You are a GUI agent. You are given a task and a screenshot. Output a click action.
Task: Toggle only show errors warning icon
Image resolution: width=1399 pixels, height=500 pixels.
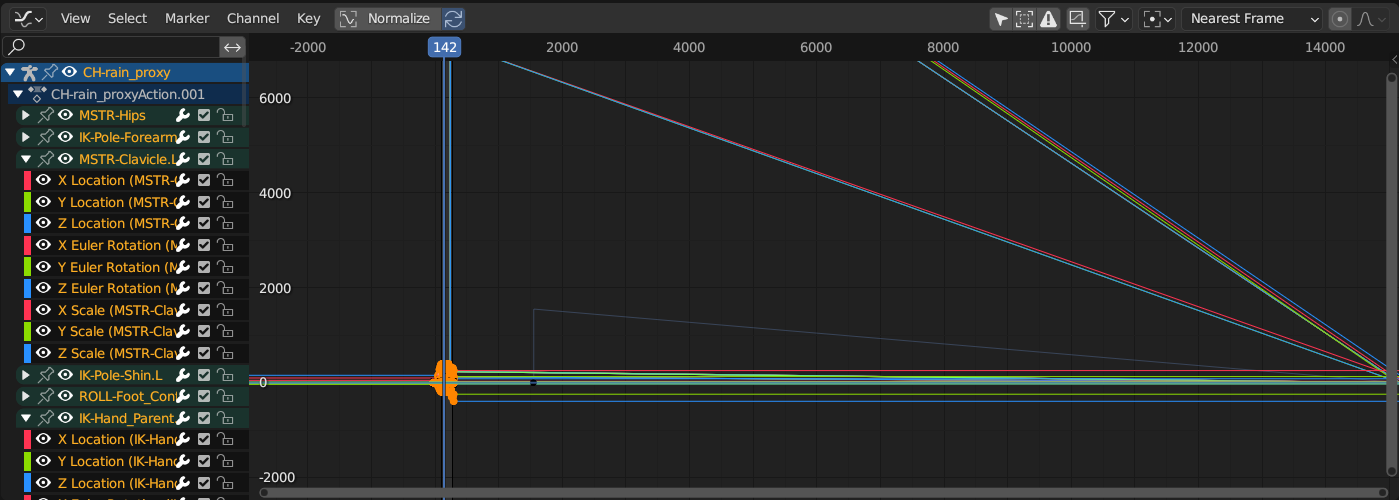(1048, 18)
